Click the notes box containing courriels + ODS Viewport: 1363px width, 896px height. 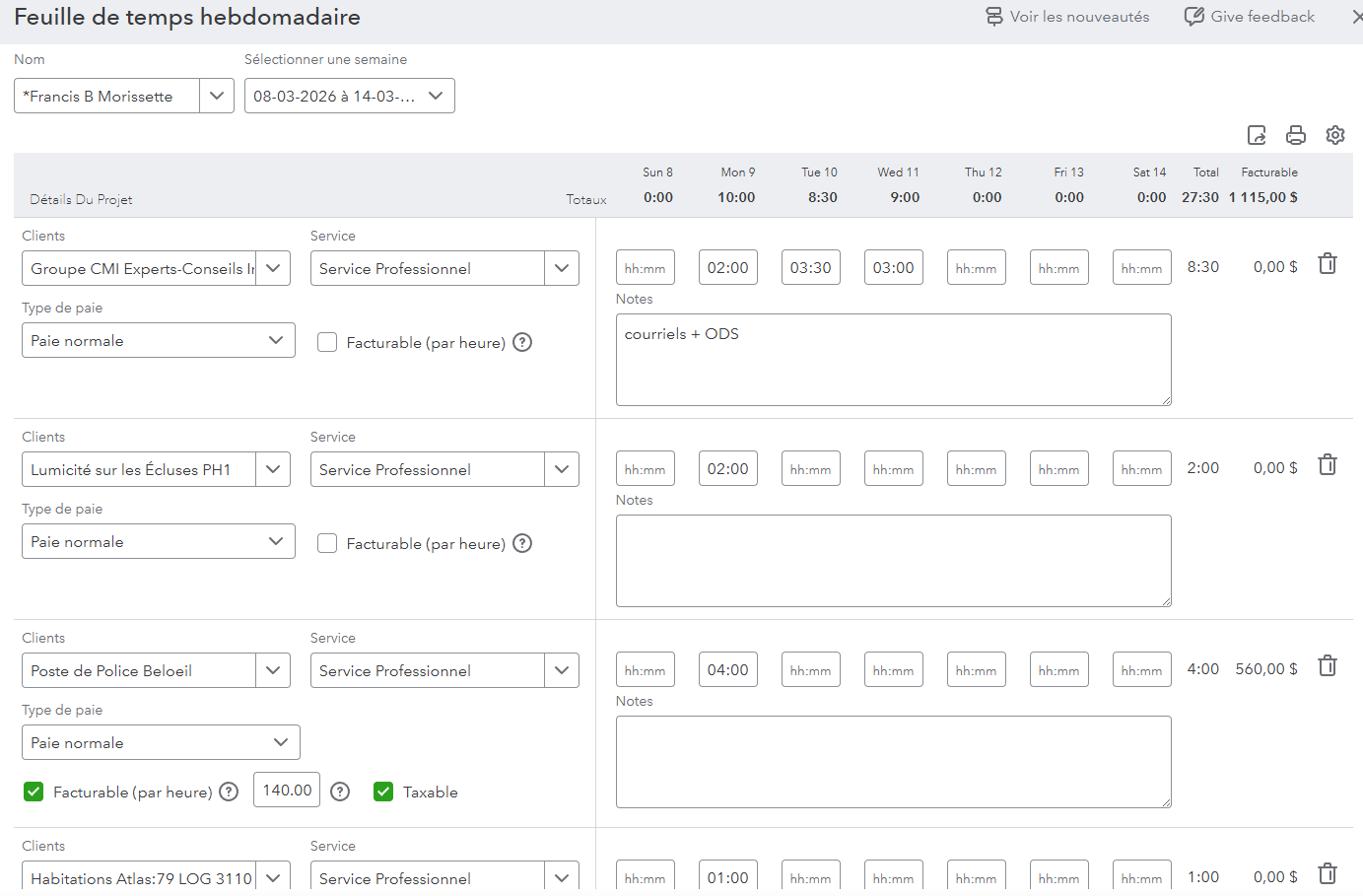[x=893, y=360]
